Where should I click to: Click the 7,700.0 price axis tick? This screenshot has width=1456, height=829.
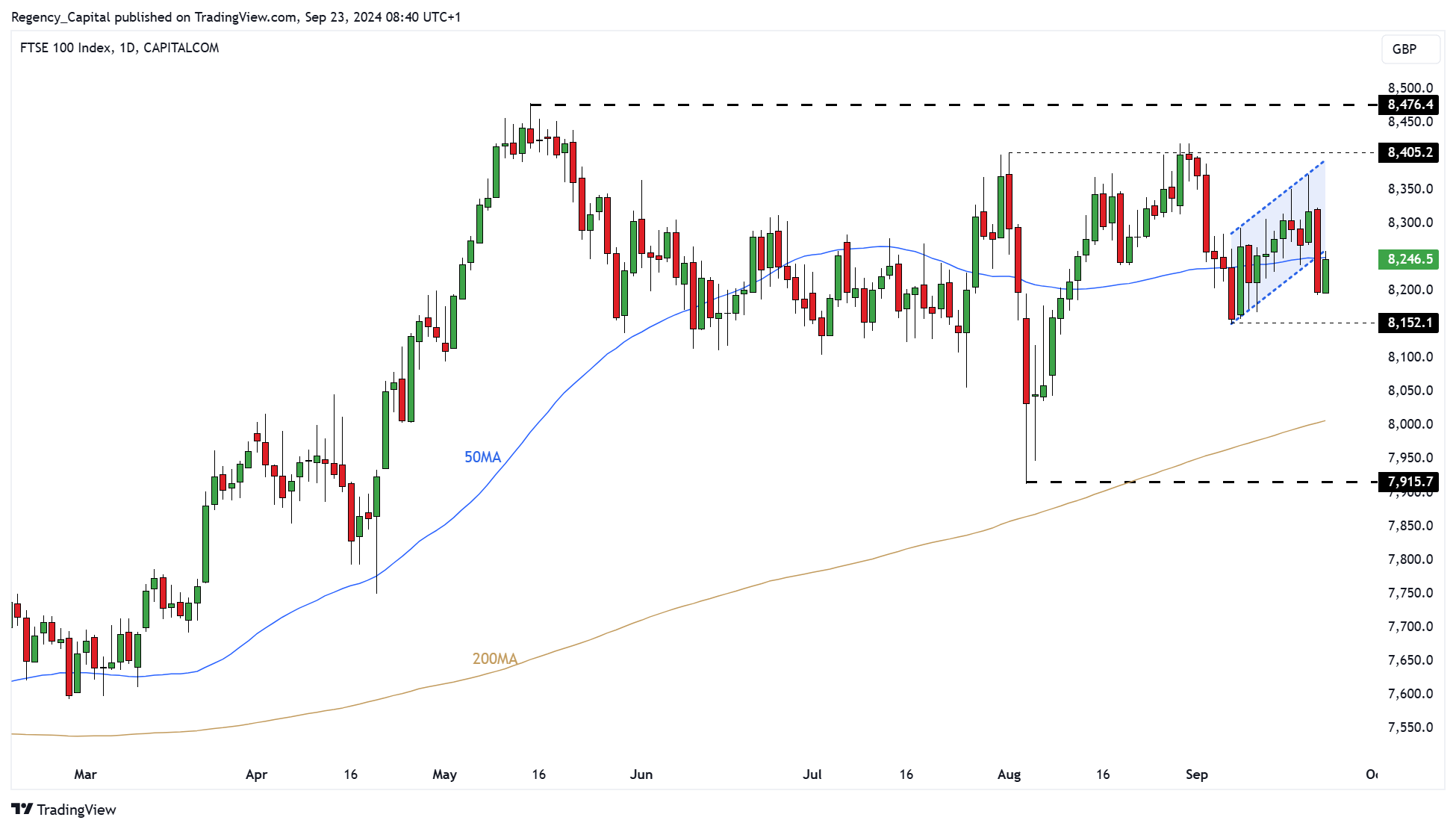(1410, 627)
